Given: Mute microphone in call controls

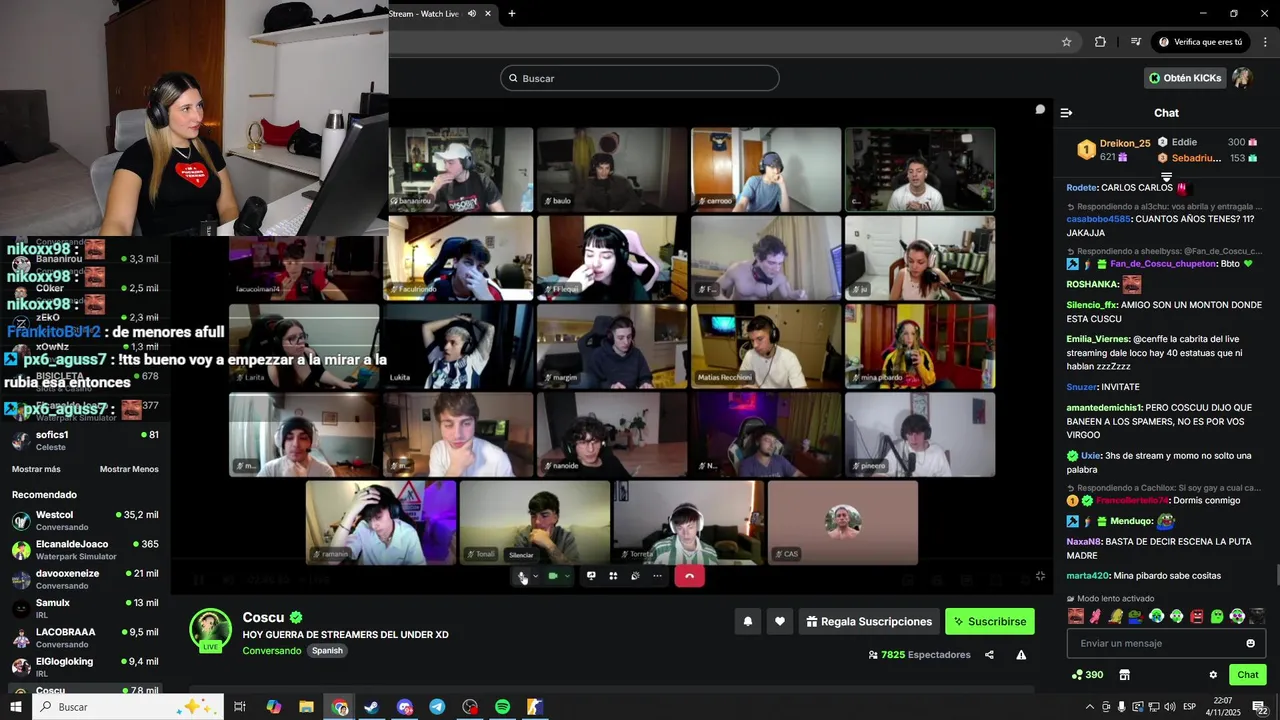Looking at the screenshot, I should 522,576.
